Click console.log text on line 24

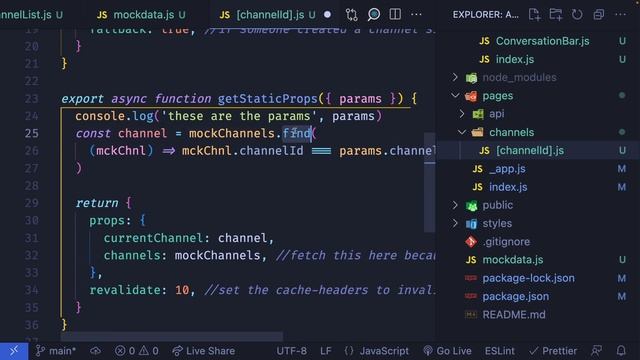point(114,116)
